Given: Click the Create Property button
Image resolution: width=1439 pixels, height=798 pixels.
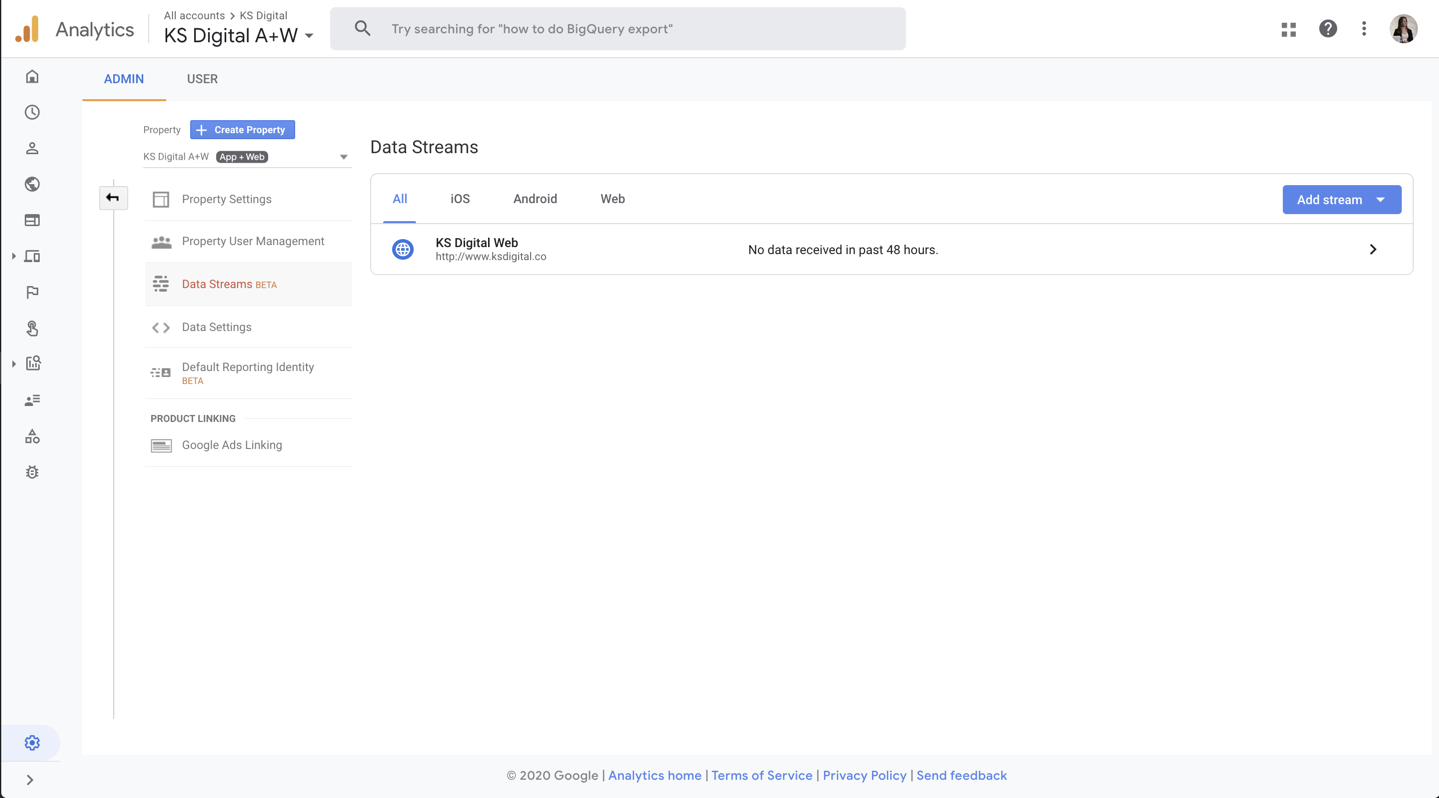Looking at the screenshot, I should [x=243, y=130].
